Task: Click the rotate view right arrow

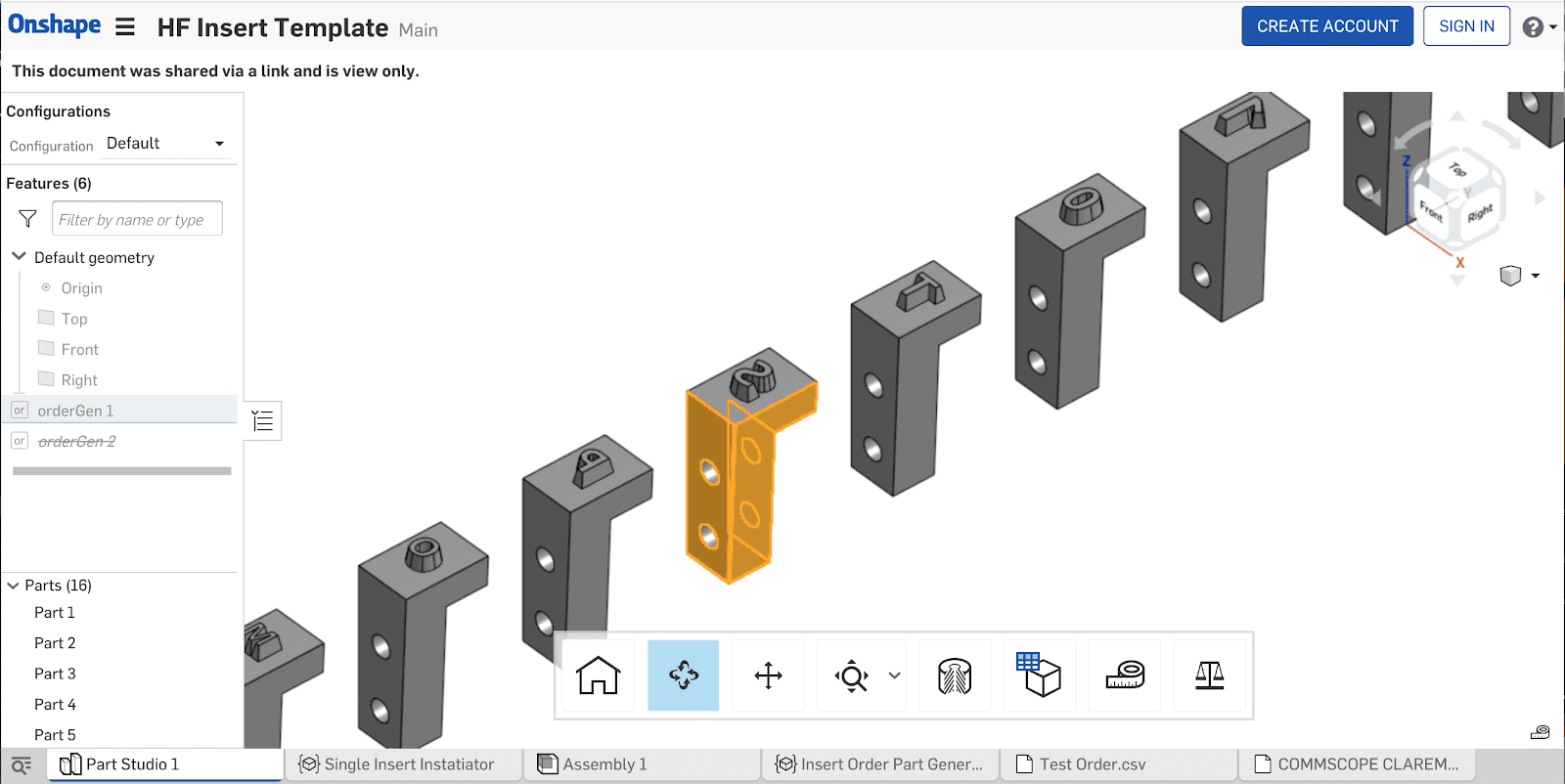Action: [1540, 198]
